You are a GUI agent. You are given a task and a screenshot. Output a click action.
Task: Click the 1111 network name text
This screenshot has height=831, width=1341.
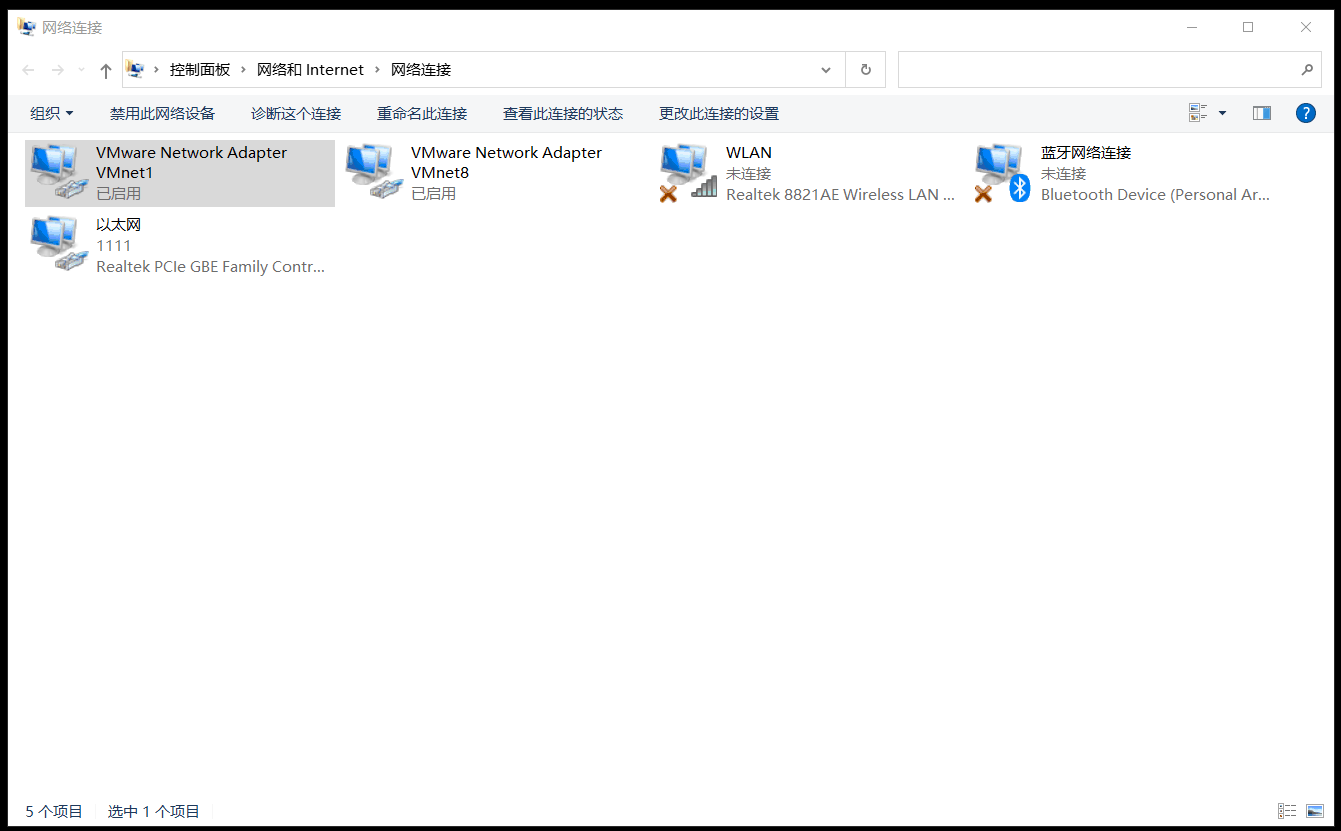pyautogui.click(x=113, y=246)
